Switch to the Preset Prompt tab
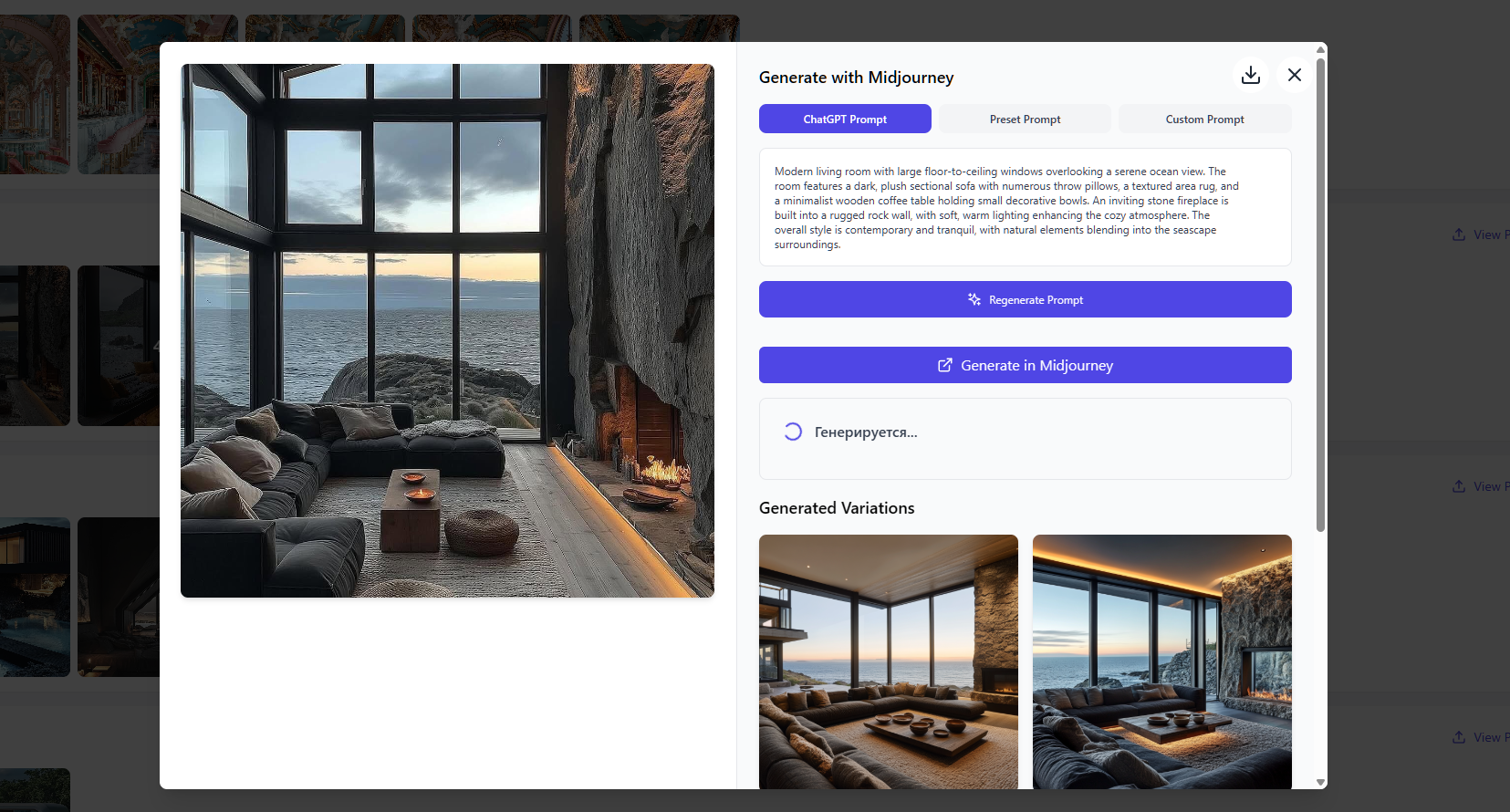The height and width of the screenshot is (812, 1510). [x=1025, y=119]
